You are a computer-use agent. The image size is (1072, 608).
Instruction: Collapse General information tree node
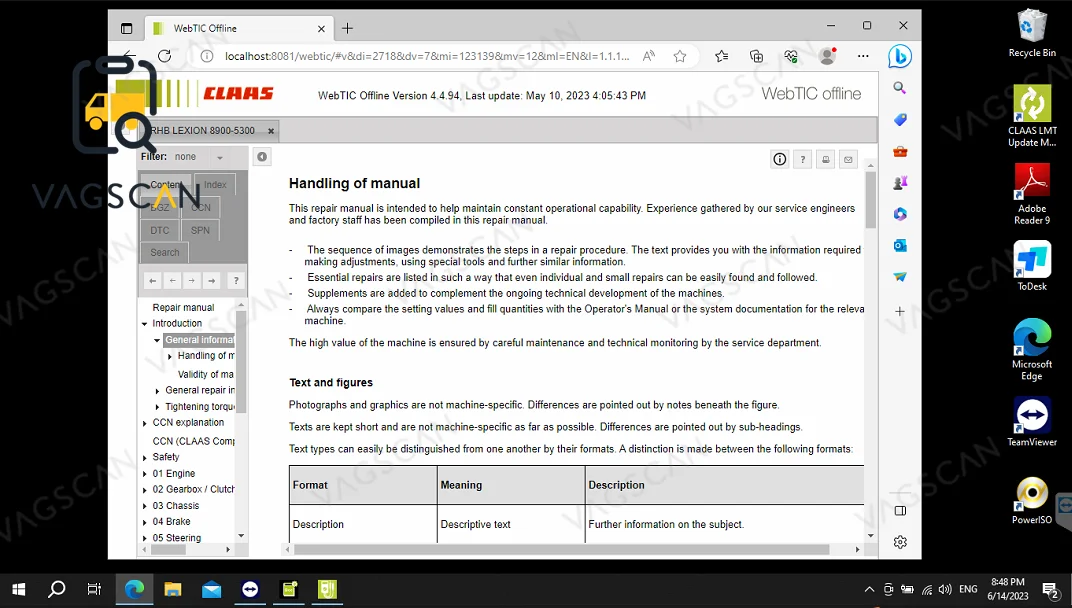pyautogui.click(x=157, y=340)
